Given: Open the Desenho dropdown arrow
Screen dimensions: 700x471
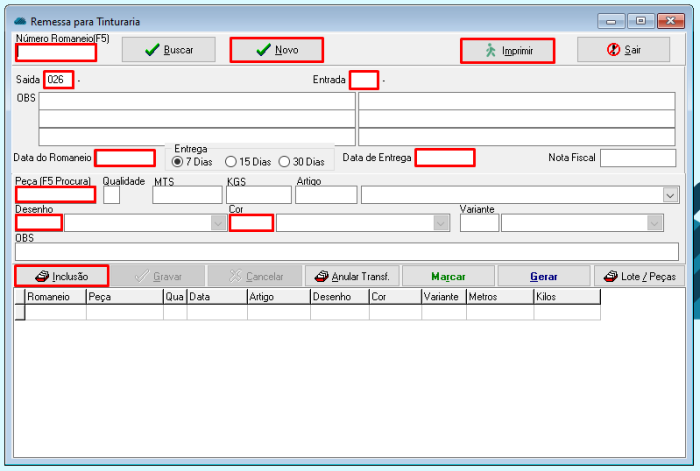Looking at the screenshot, I should [218, 223].
